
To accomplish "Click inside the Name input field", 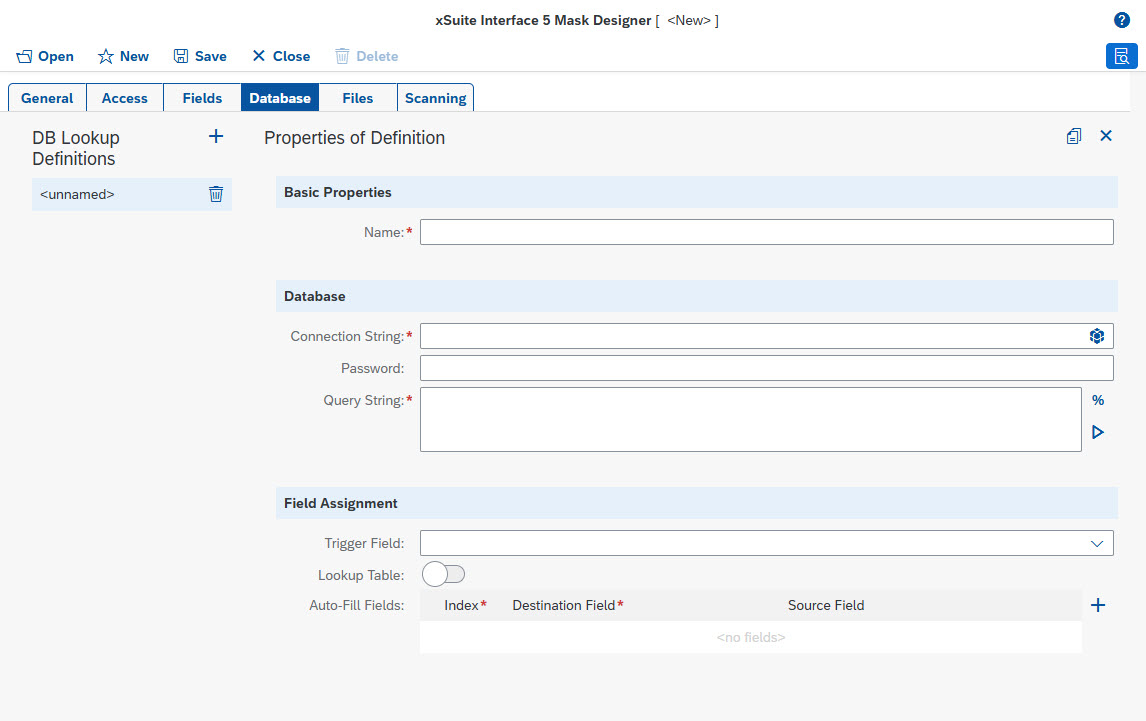I will (x=766, y=231).
